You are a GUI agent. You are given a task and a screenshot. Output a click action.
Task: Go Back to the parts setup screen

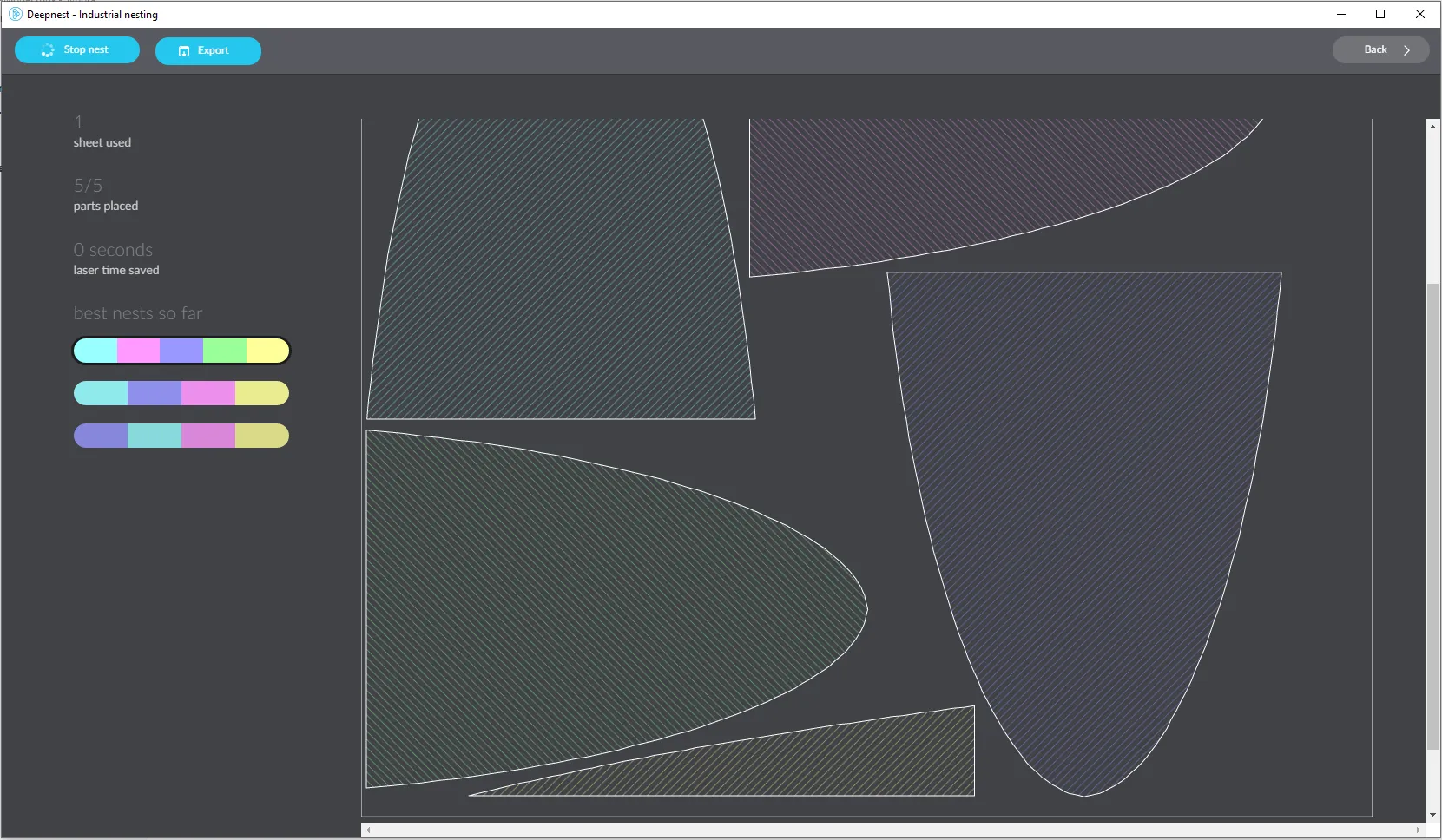tap(1379, 49)
